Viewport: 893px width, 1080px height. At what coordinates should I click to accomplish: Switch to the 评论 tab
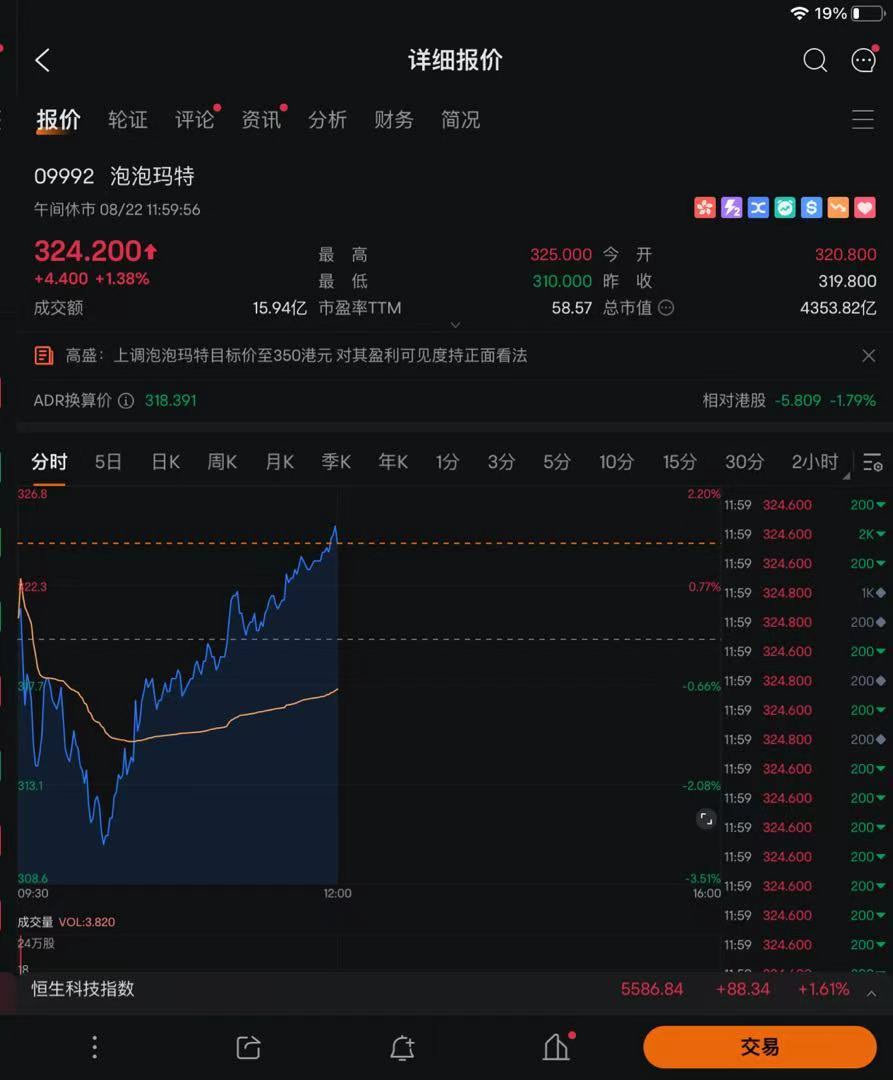pos(195,120)
